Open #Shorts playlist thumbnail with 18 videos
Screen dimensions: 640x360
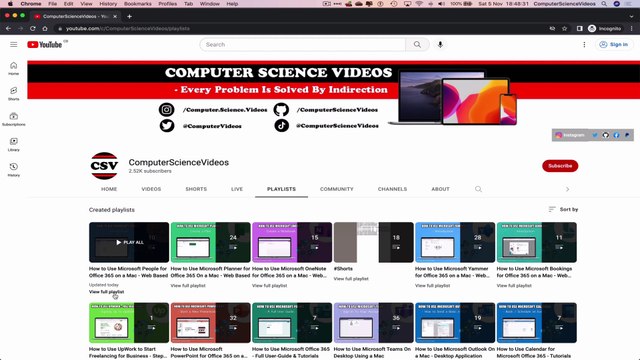coord(373,242)
